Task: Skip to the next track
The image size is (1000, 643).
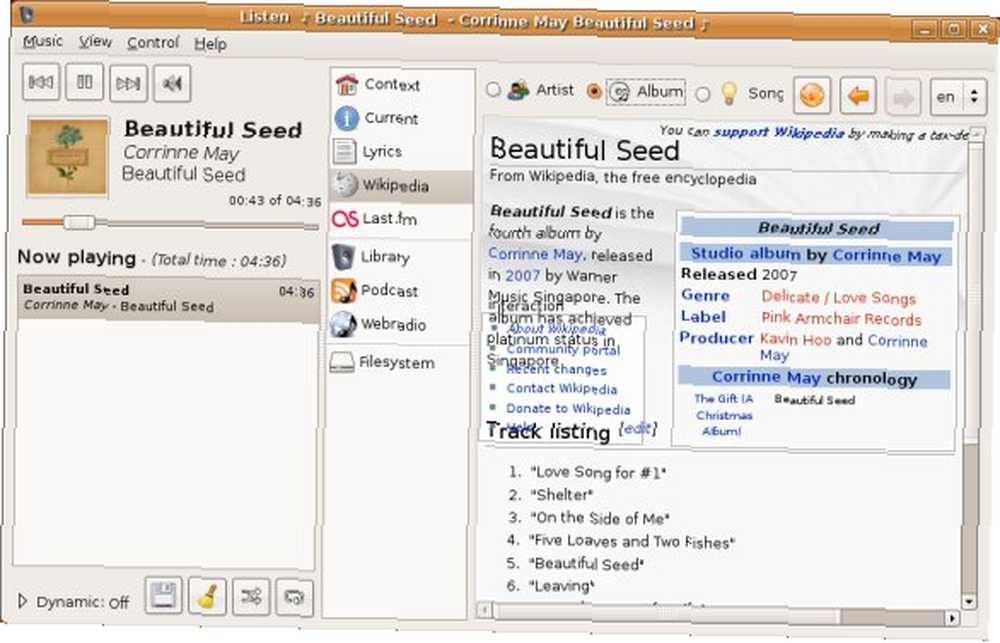Action: click(x=128, y=83)
